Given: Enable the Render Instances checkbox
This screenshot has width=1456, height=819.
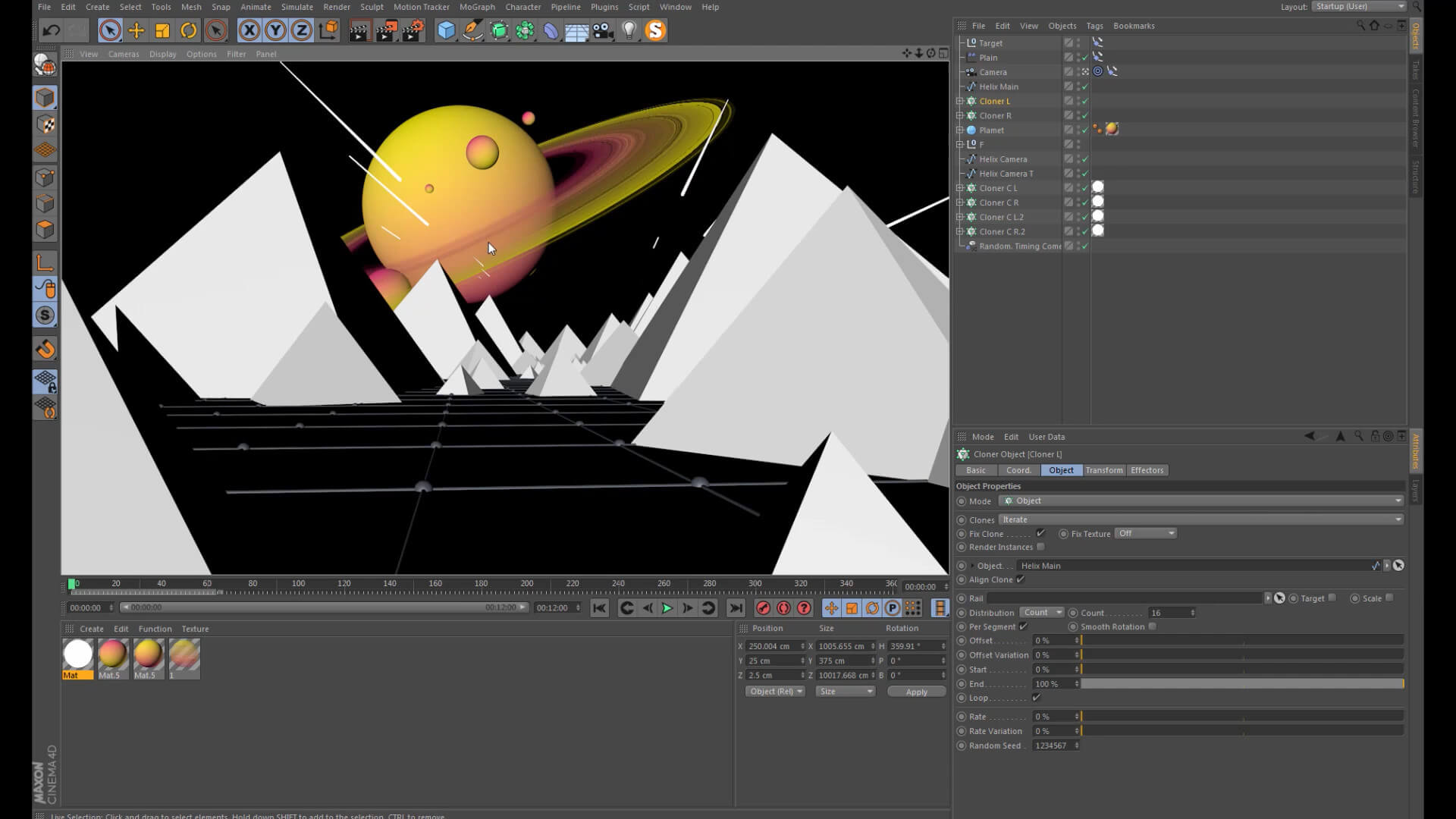Looking at the screenshot, I should tap(1040, 547).
